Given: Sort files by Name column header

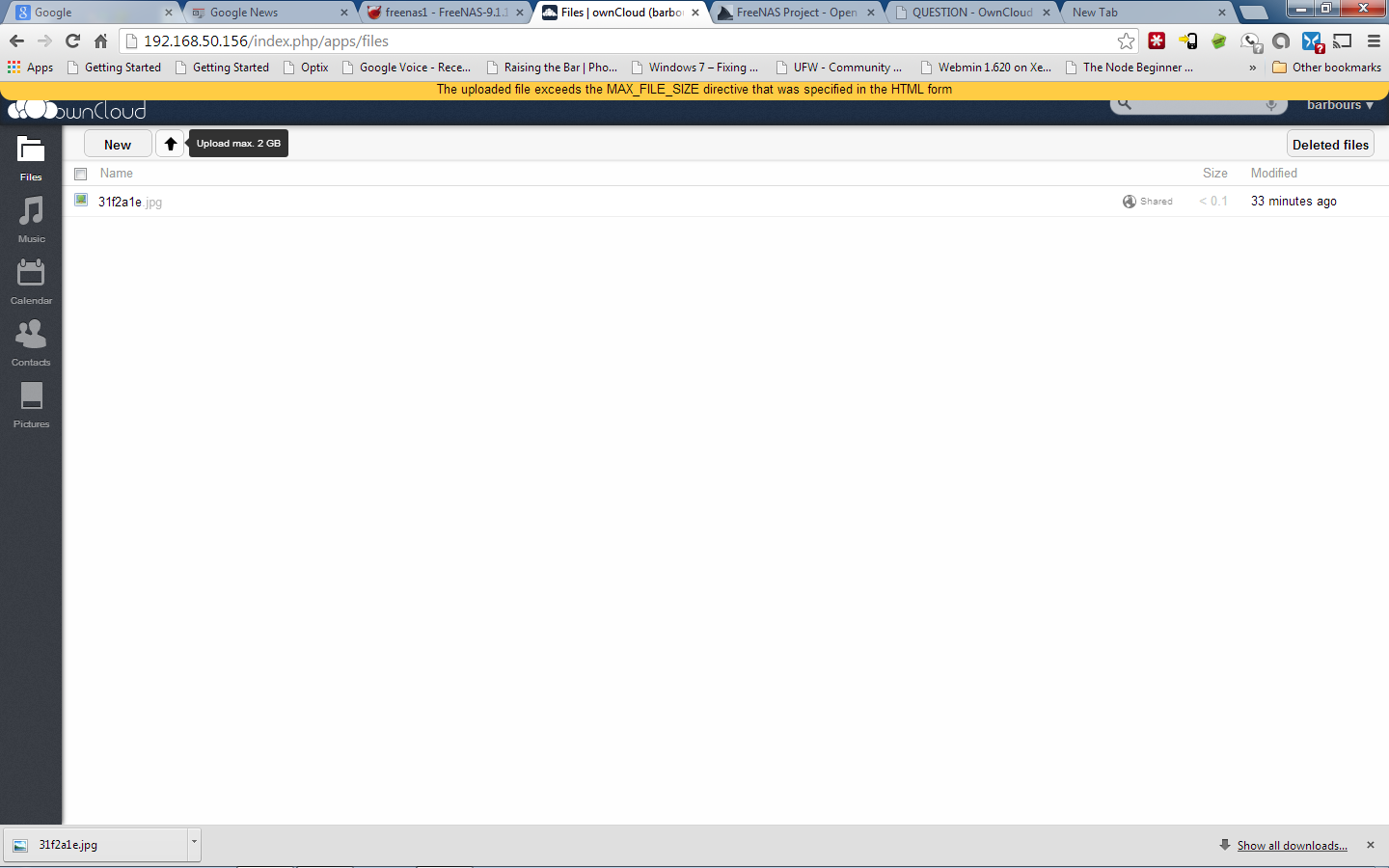Looking at the screenshot, I should click(117, 174).
